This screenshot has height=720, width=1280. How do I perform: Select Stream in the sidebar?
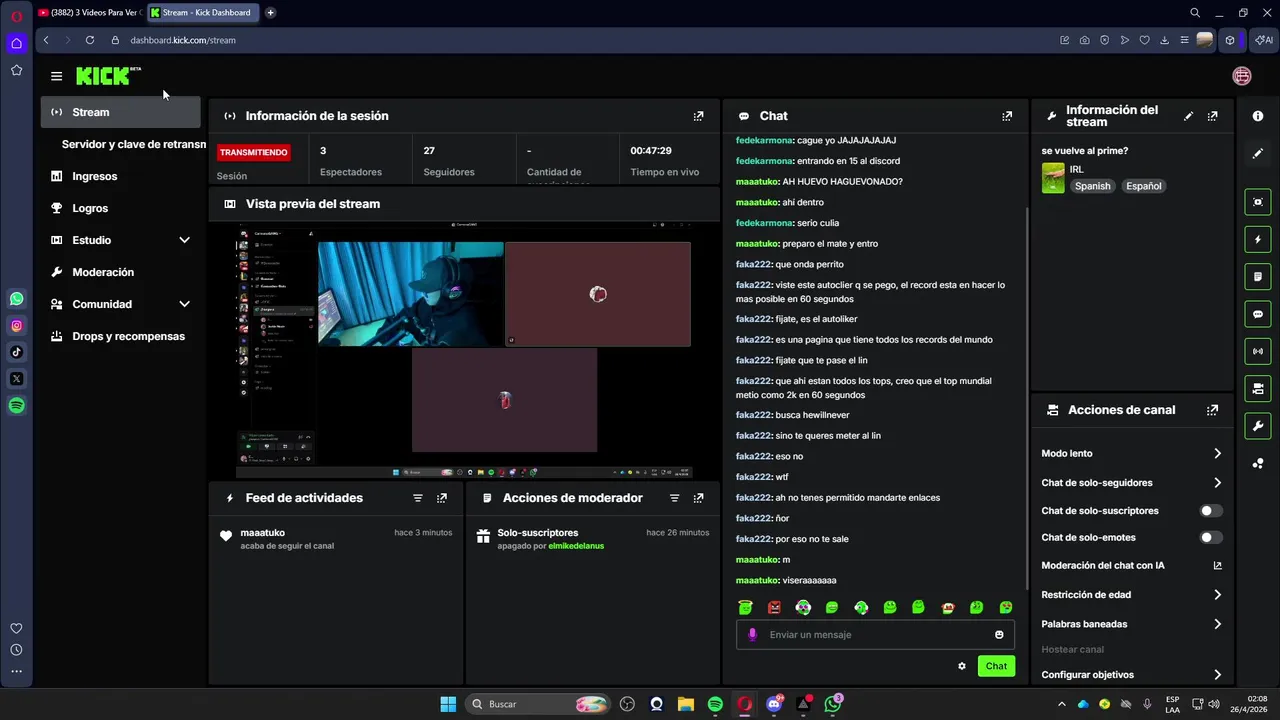pyautogui.click(x=121, y=112)
